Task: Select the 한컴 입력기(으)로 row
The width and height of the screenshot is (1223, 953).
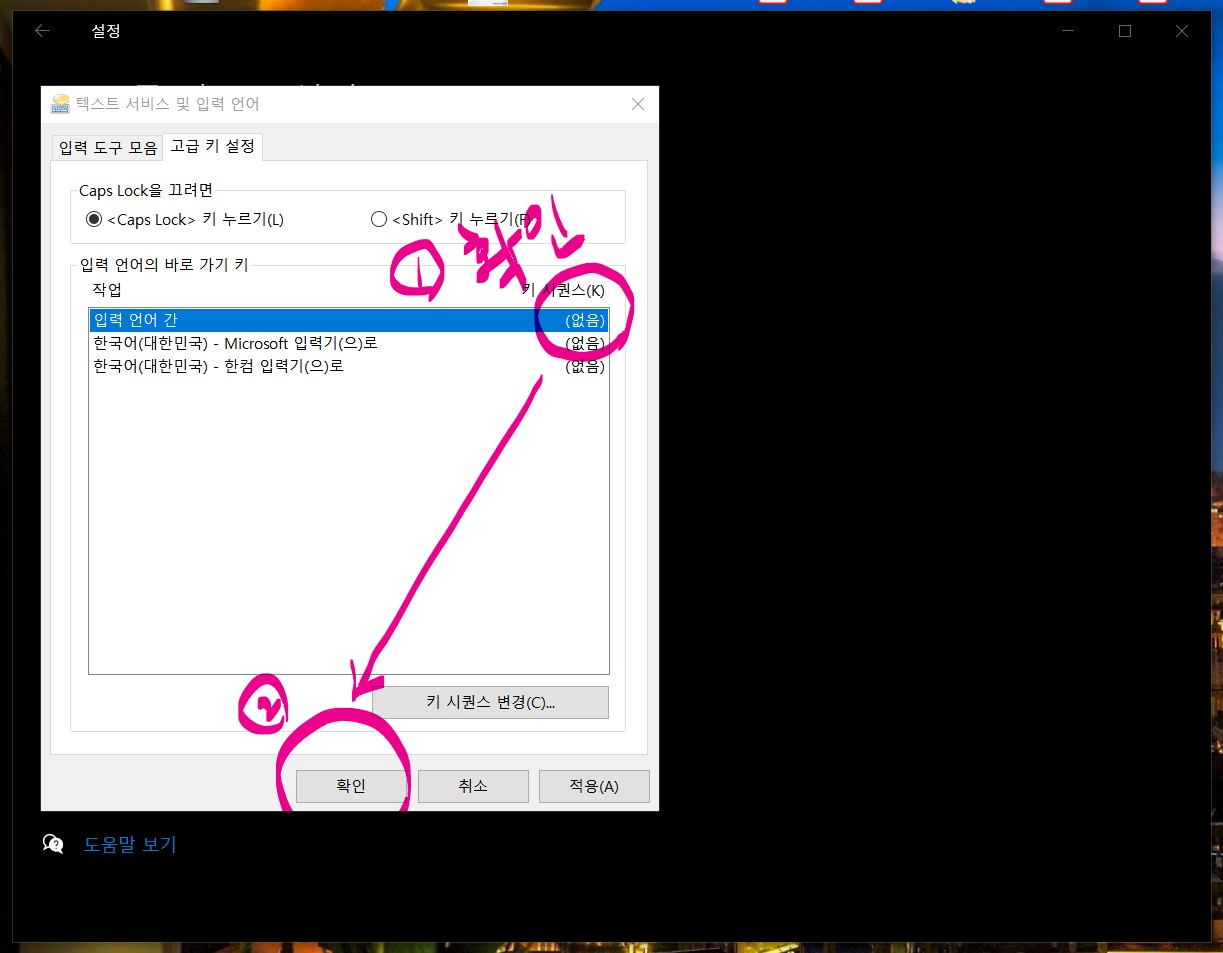Action: [x=348, y=366]
